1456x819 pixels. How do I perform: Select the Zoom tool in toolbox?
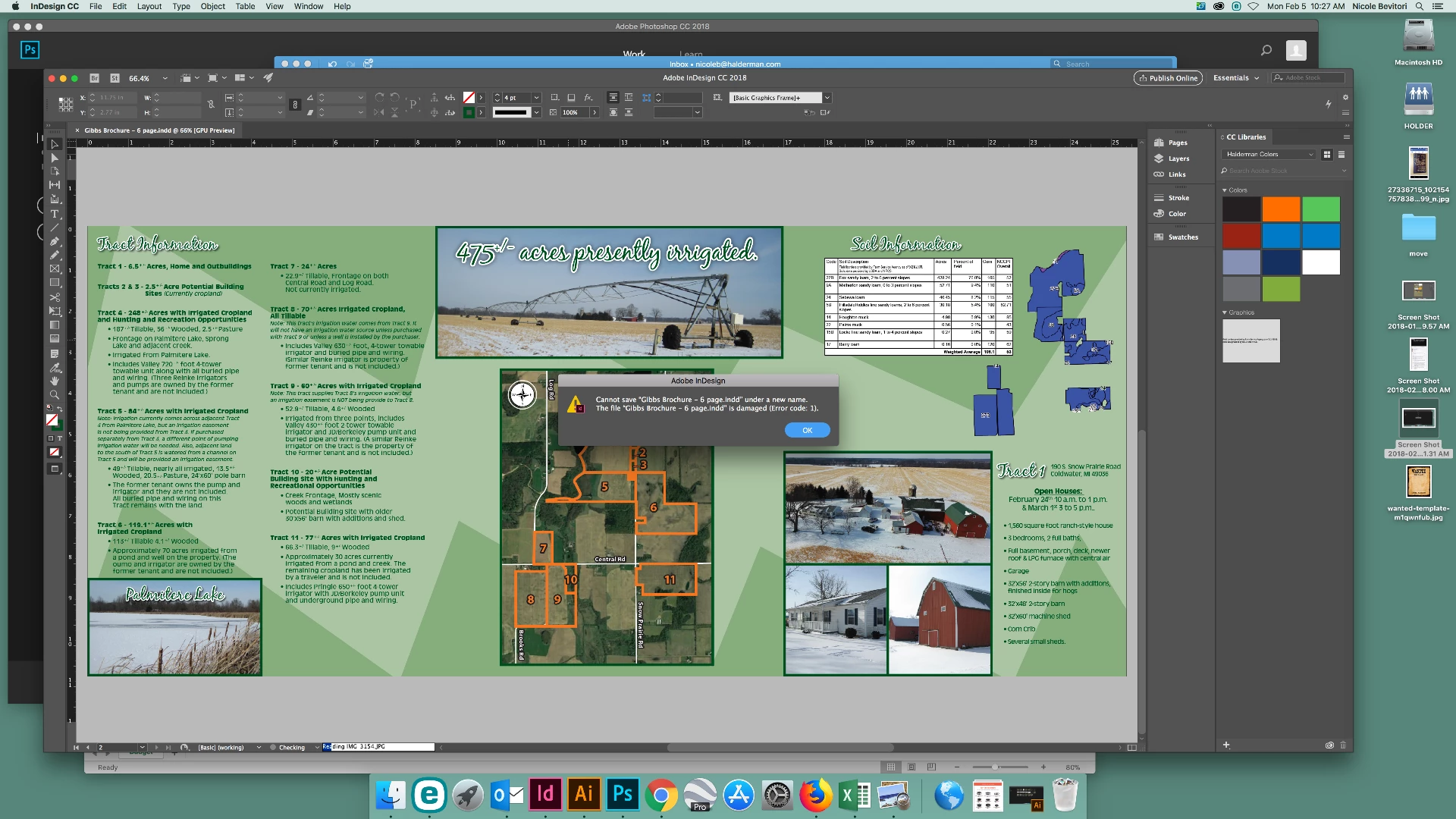[55, 394]
